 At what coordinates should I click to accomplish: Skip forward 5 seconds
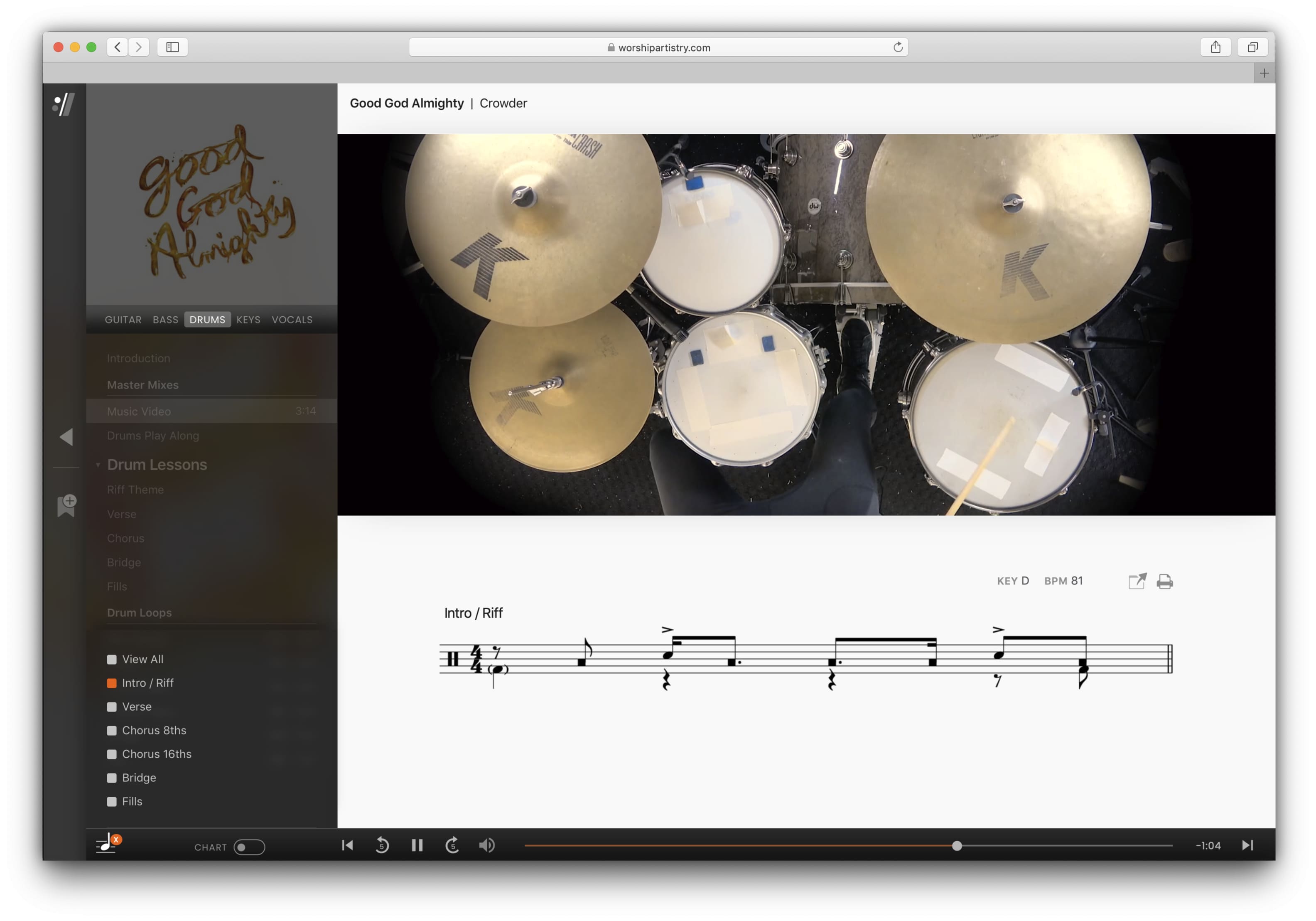452,845
